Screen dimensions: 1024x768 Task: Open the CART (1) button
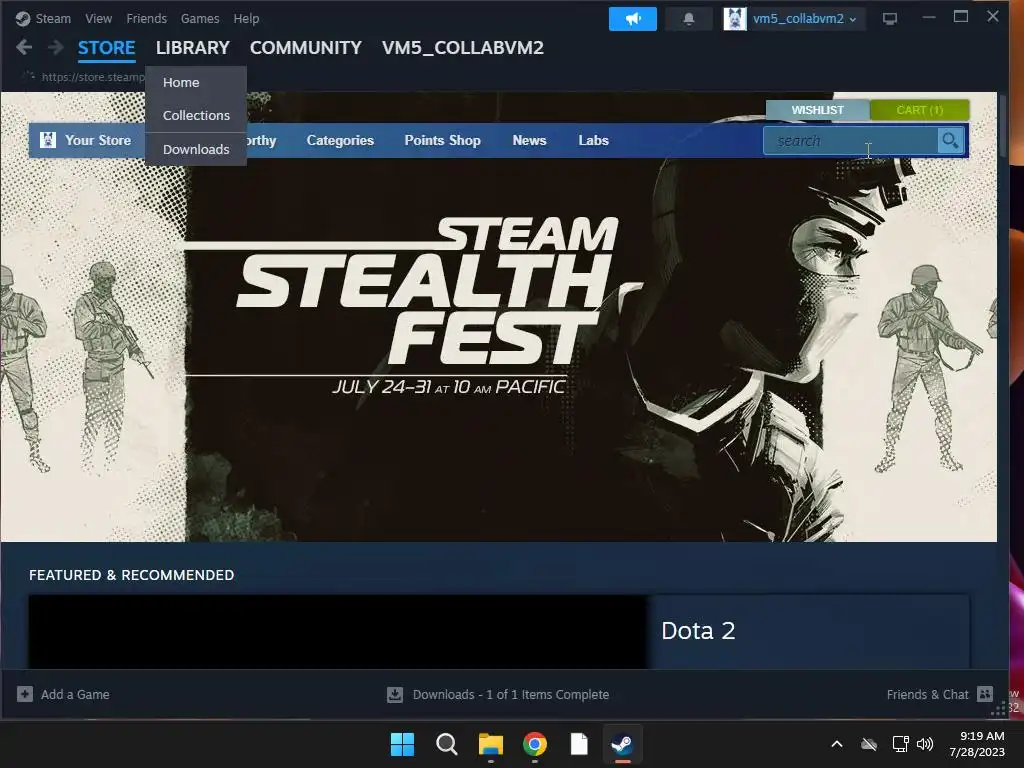920,110
